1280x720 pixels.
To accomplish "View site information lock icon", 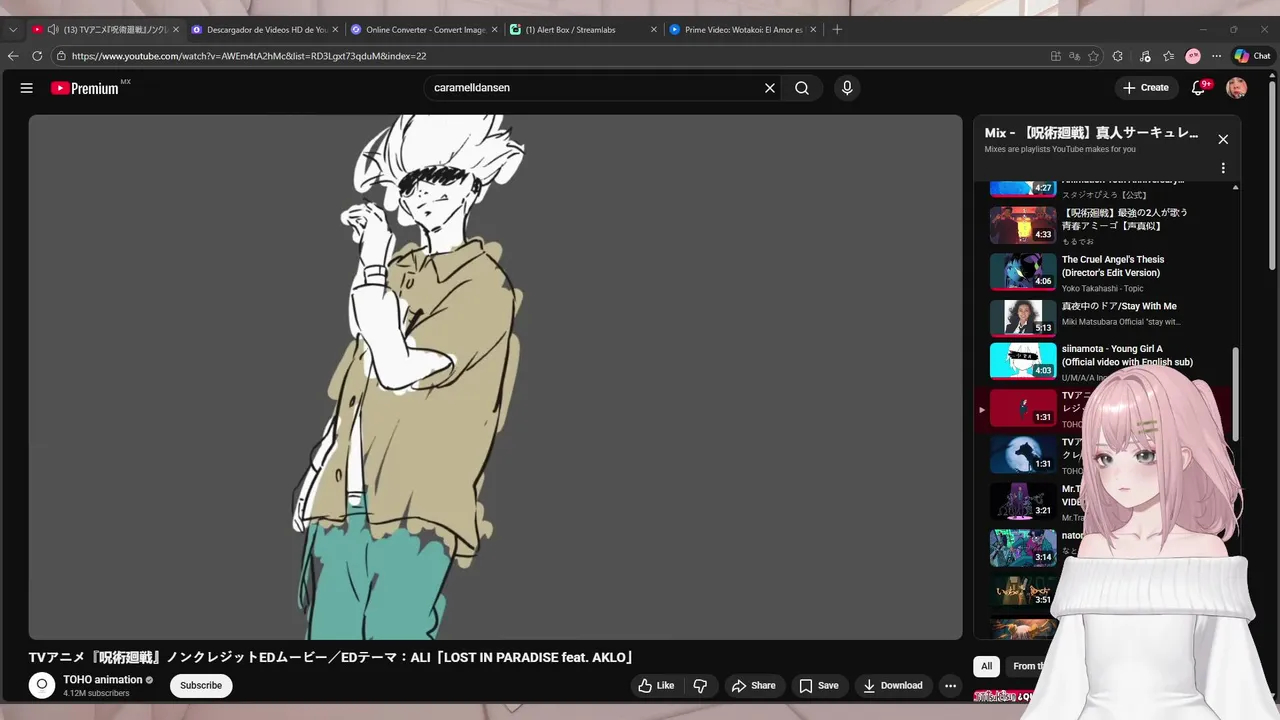I will [x=61, y=56].
